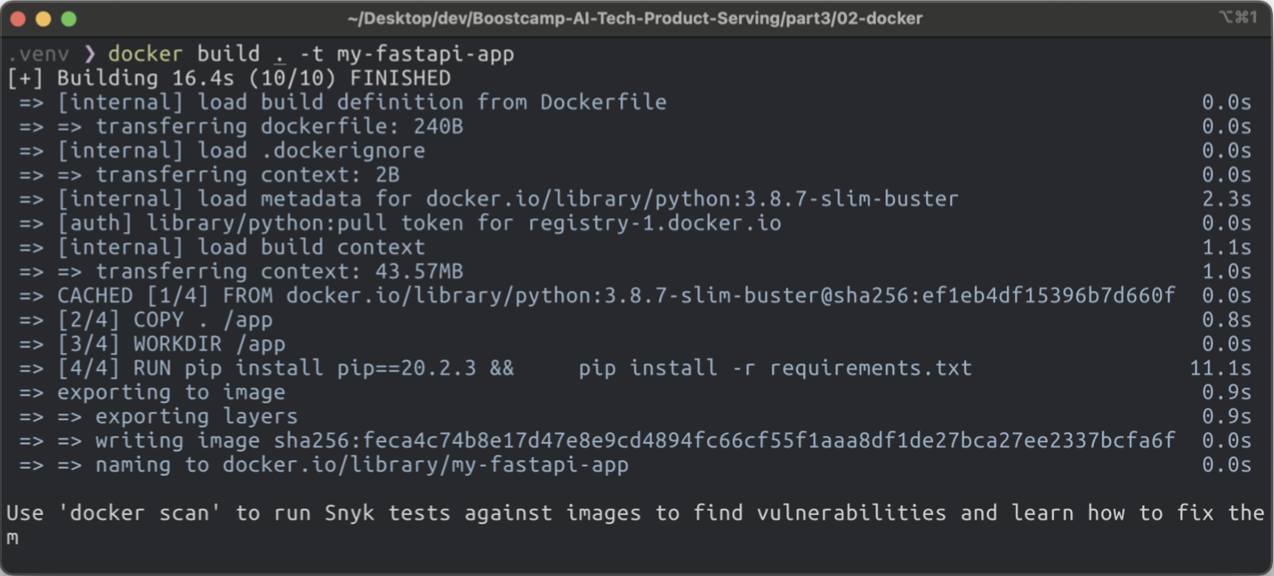
Task: Maximize the terminal using green button
Action: [x=68, y=19]
